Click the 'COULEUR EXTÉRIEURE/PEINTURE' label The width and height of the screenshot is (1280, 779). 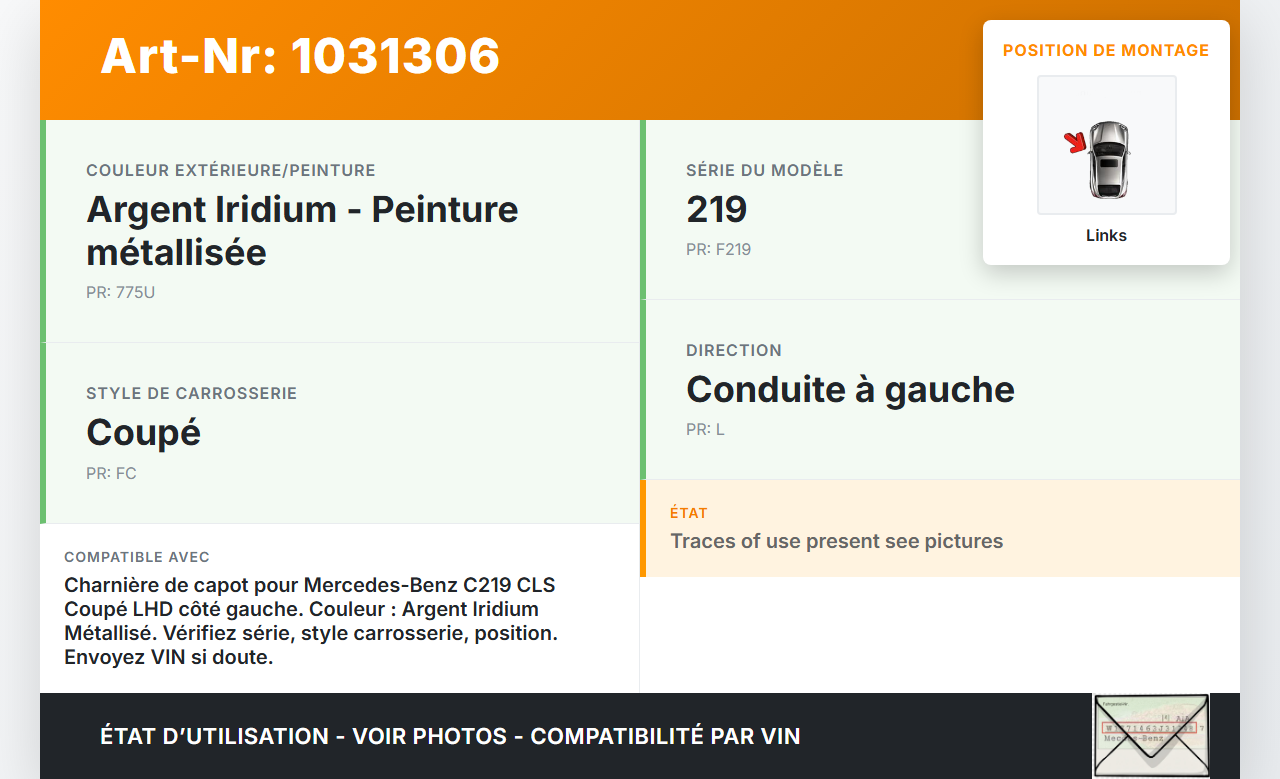click(230, 171)
